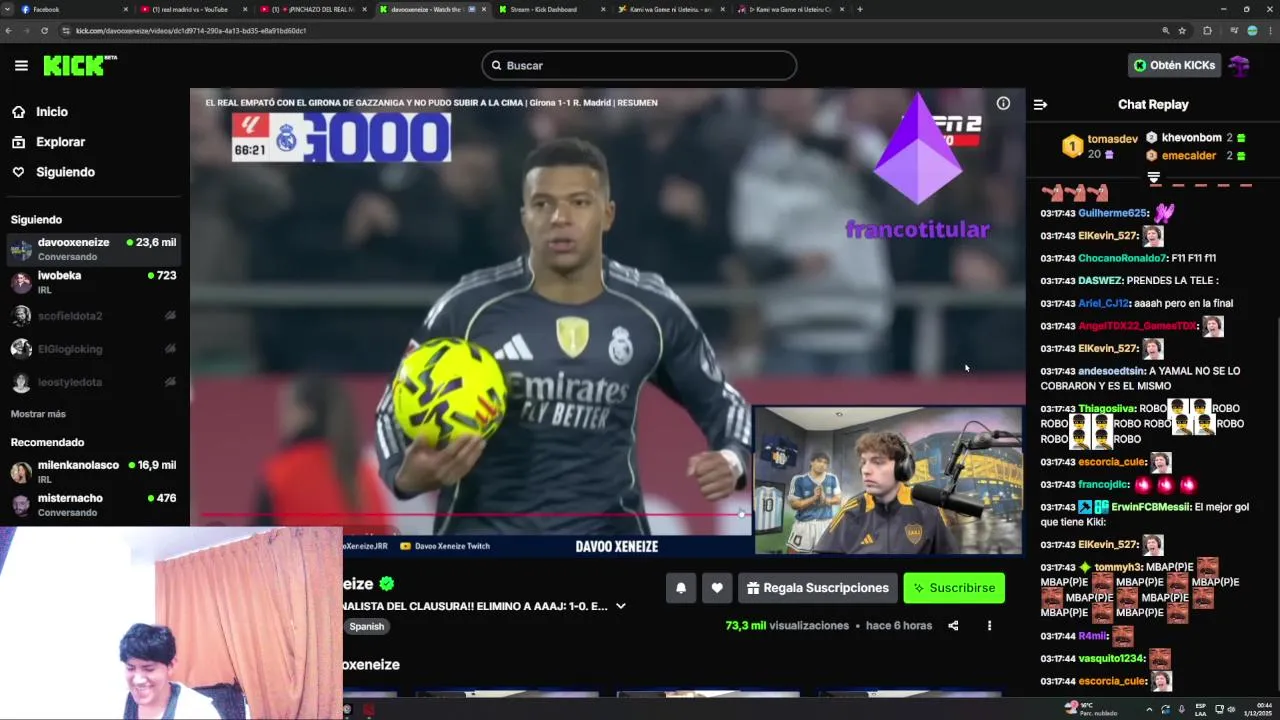Open the browser zoom magnifier icon

tap(1165, 31)
